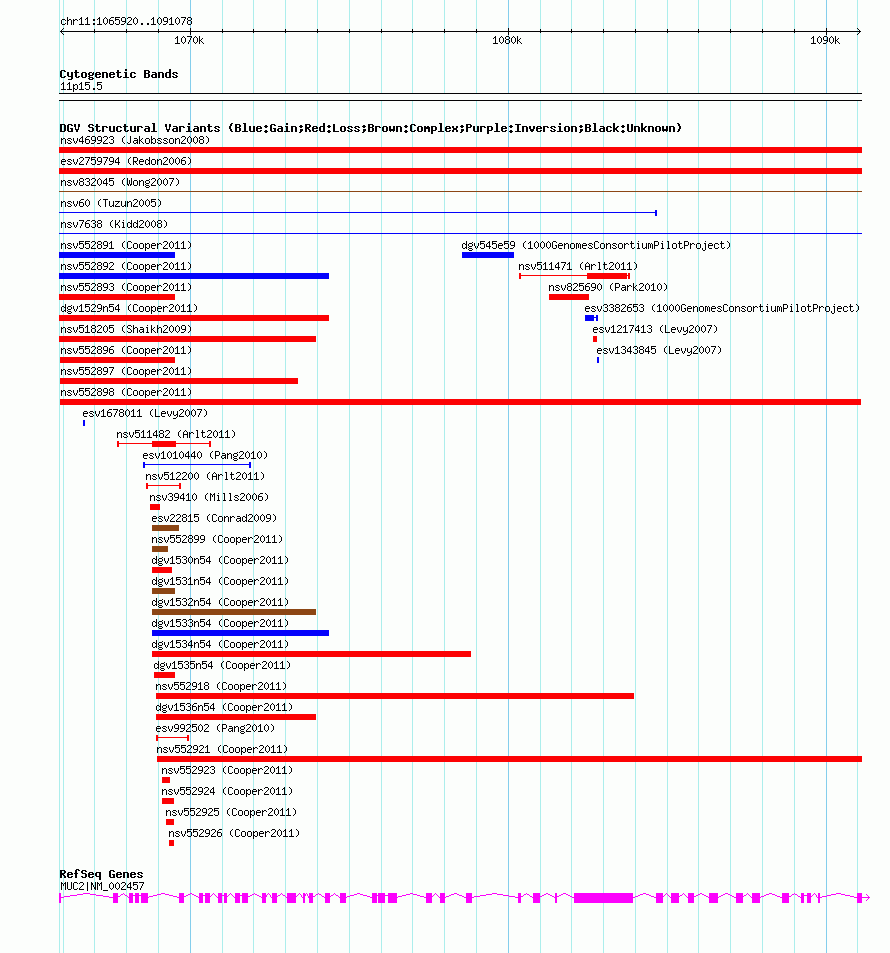The width and height of the screenshot is (890, 953).
Task: Click dgv1529n54 (Cooper2011) label
Action: 129,308
